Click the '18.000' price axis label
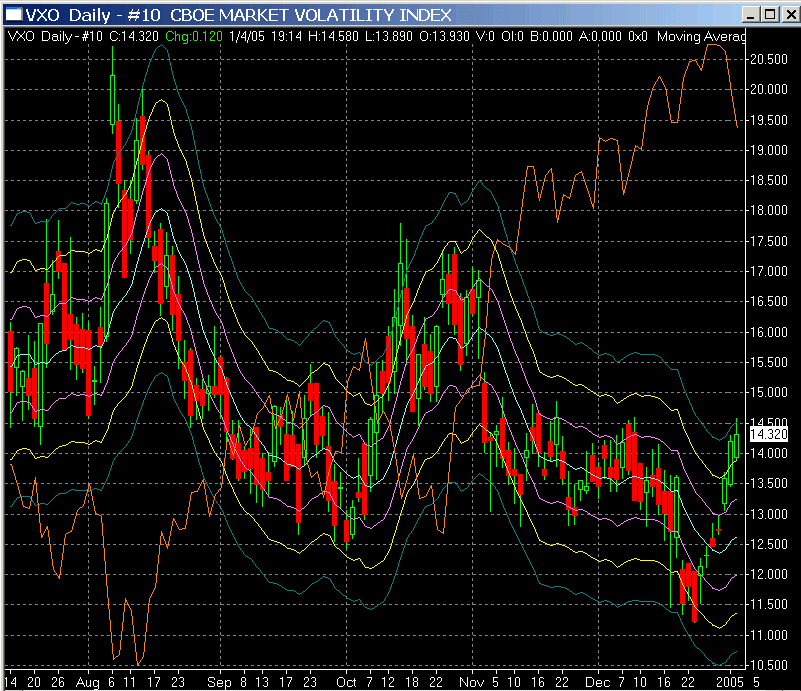The width and height of the screenshot is (801, 691). point(768,210)
